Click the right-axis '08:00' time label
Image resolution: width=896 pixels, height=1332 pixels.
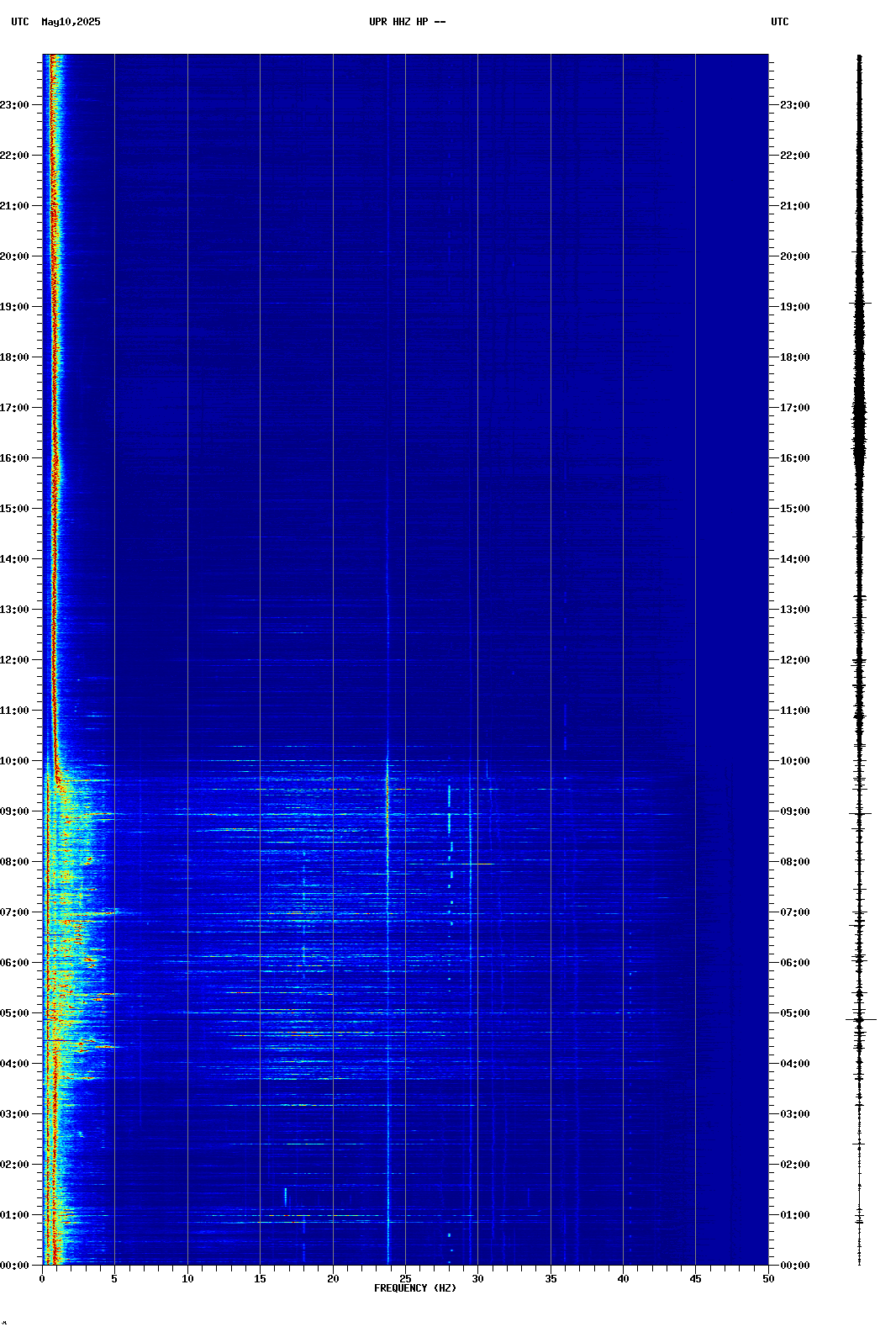pyautogui.click(x=795, y=862)
